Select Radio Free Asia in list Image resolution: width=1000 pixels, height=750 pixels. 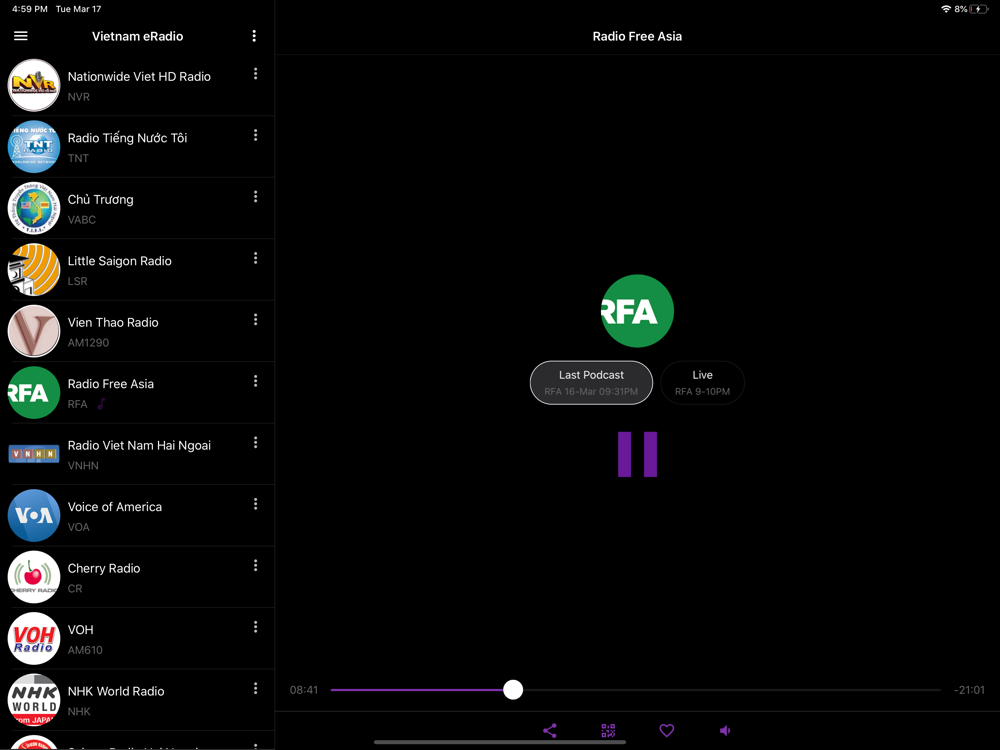[x=137, y=392]
